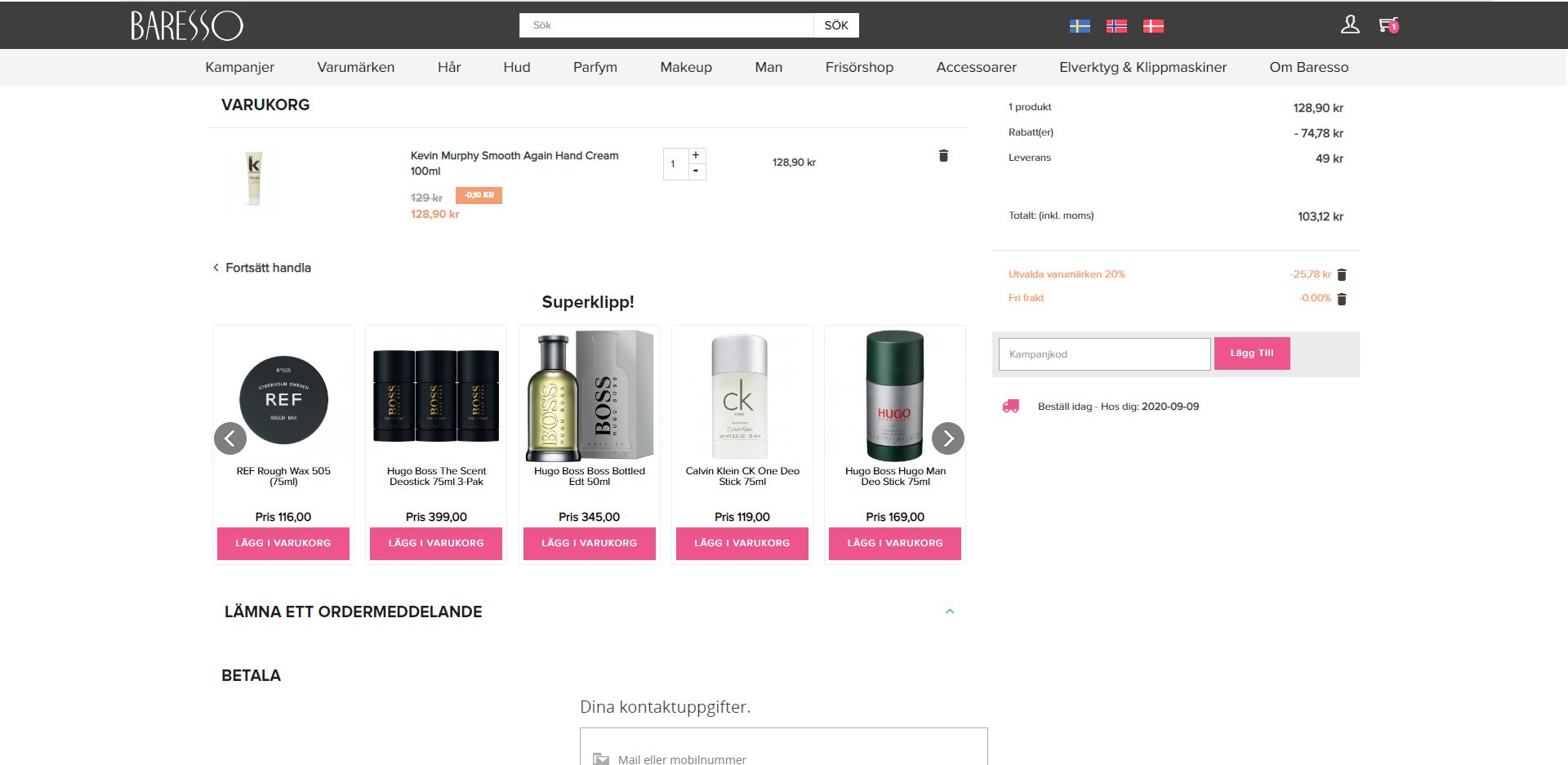Image resolution: width=1568 pixels, height=765 pixels.
Task: Show previous Superklipp carousel products
Action: [x=230, y=438]
